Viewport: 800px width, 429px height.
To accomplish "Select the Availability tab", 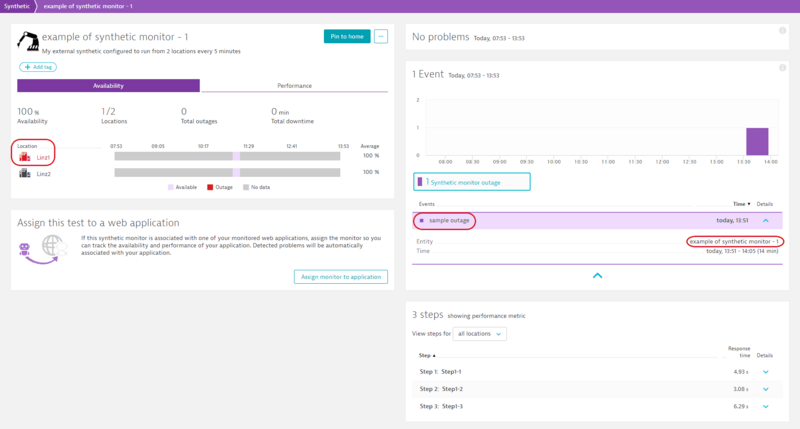I will (108, 86).
